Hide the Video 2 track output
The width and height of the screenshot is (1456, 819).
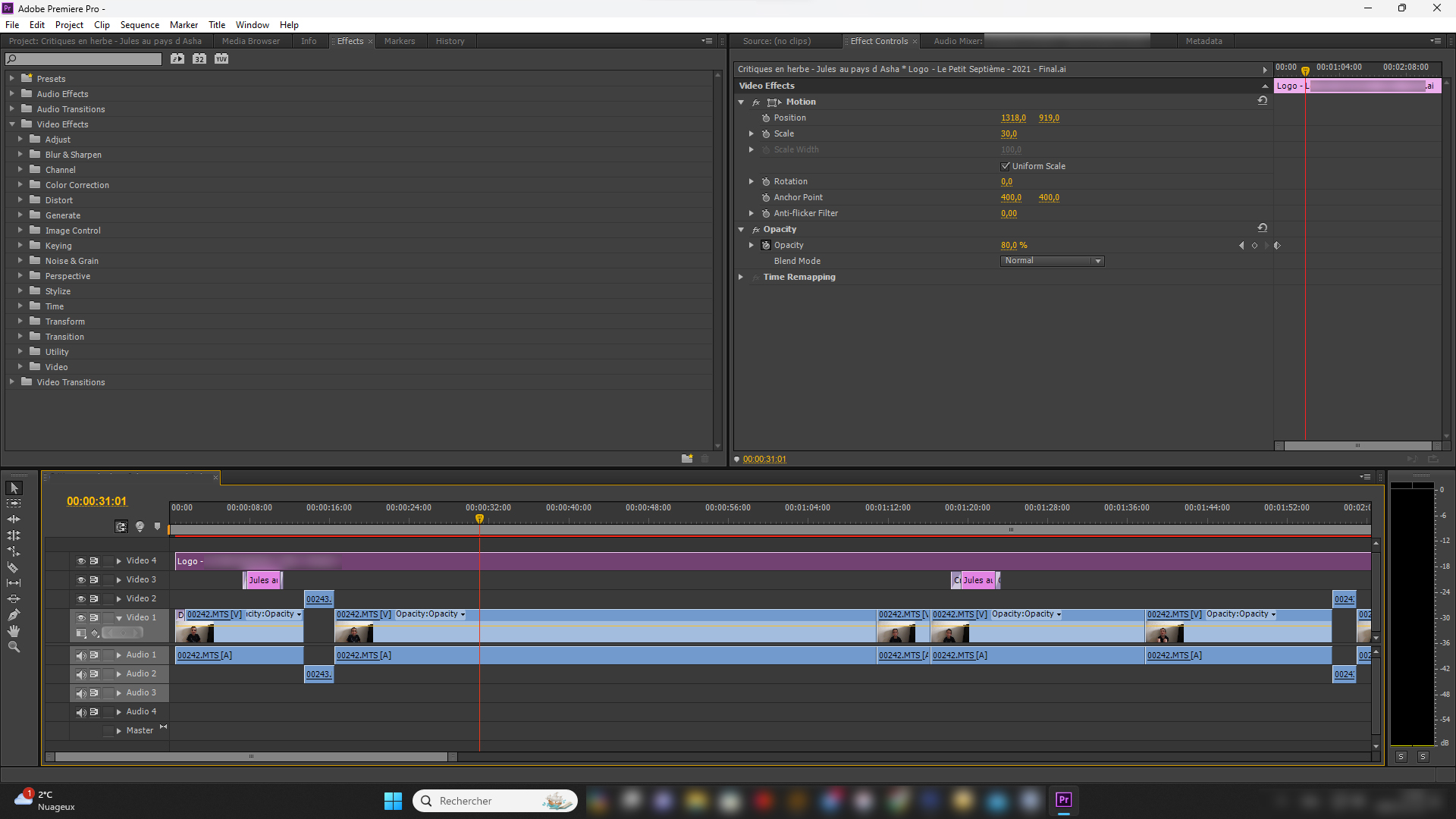point(81,598)
